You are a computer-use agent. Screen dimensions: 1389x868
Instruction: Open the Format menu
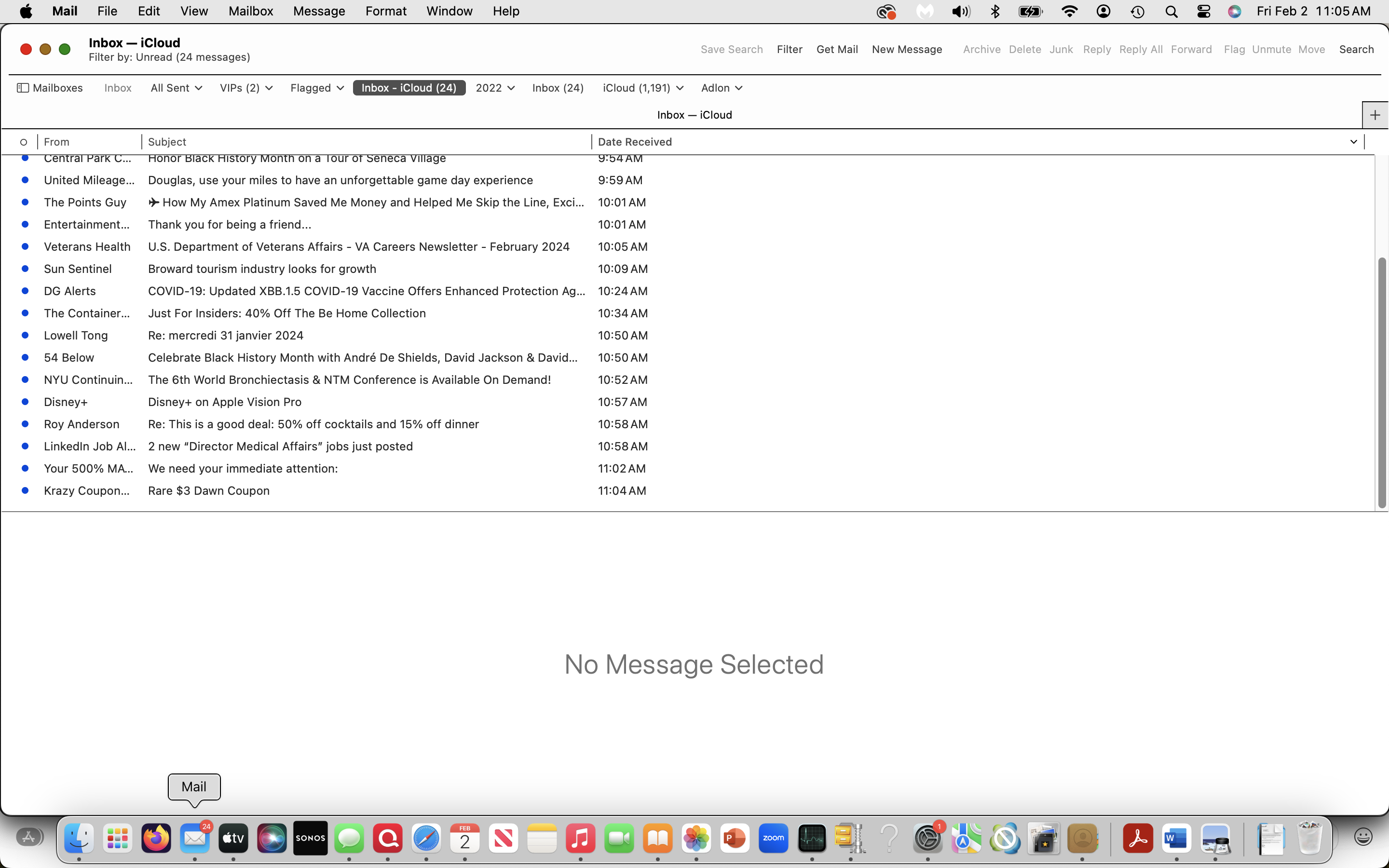386,12
